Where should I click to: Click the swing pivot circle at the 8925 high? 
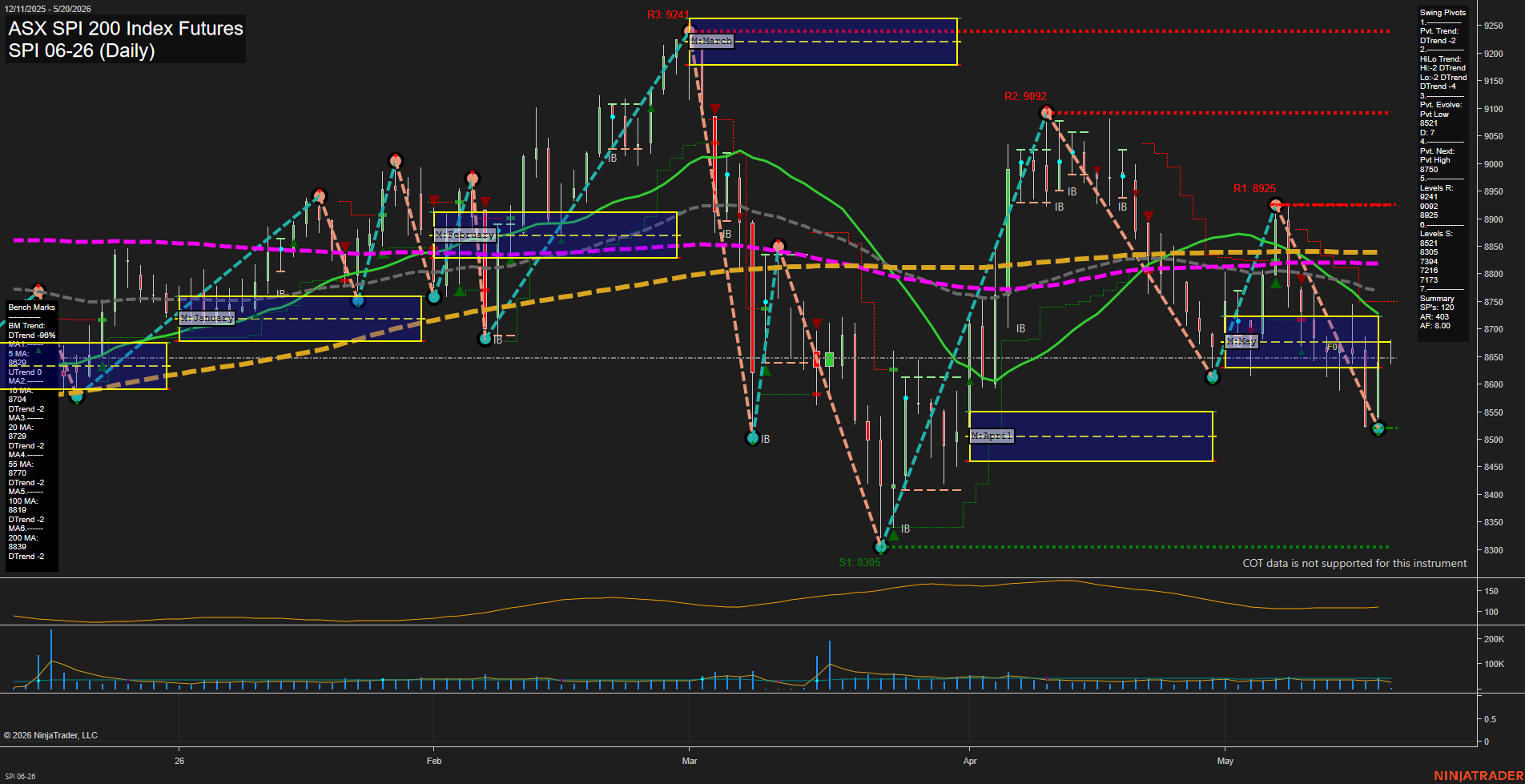pyautogui.click(x=1276, y=205)
